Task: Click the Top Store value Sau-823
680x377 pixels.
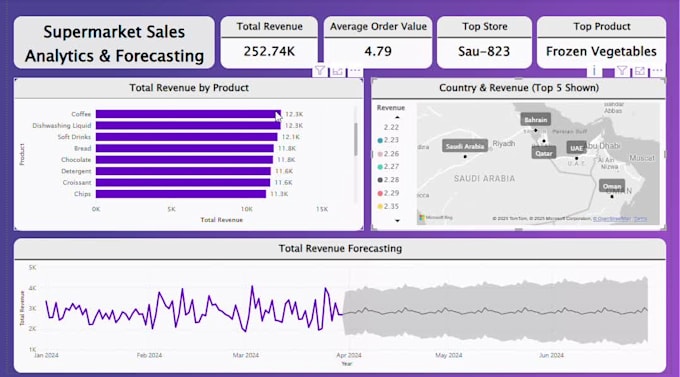Action: pos(484,52)
